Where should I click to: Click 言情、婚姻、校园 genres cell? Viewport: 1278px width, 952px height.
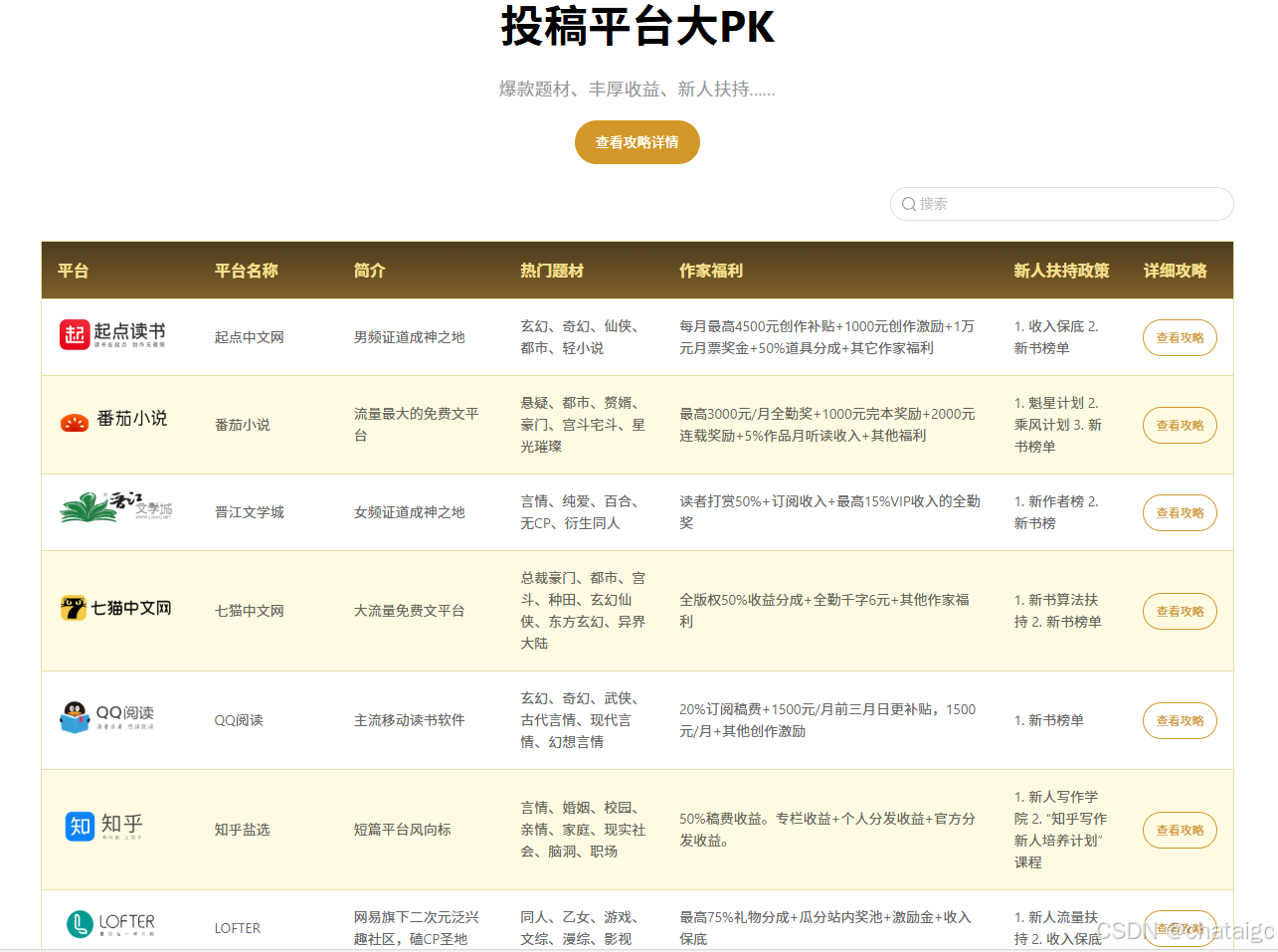(583, 830)
